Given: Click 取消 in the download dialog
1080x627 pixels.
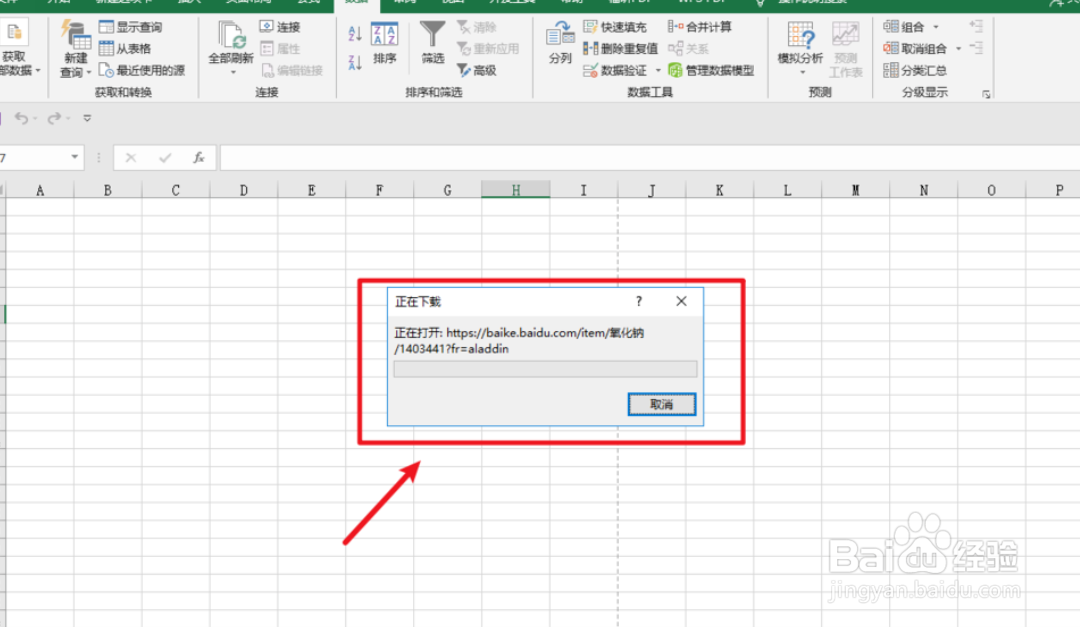Looking at the screenshot, I should pyautogui.click(x=661, y=404).
